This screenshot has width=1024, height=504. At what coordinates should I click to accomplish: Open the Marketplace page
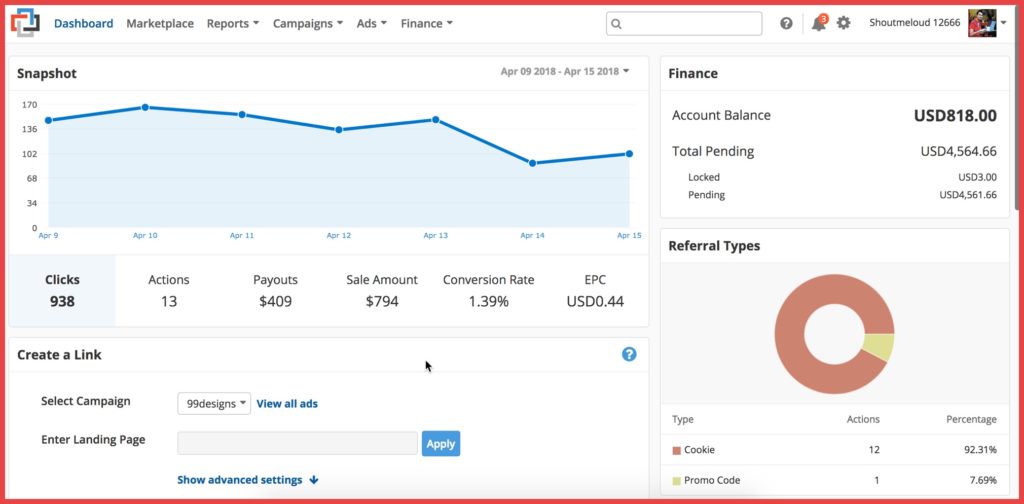click(160, 24)
